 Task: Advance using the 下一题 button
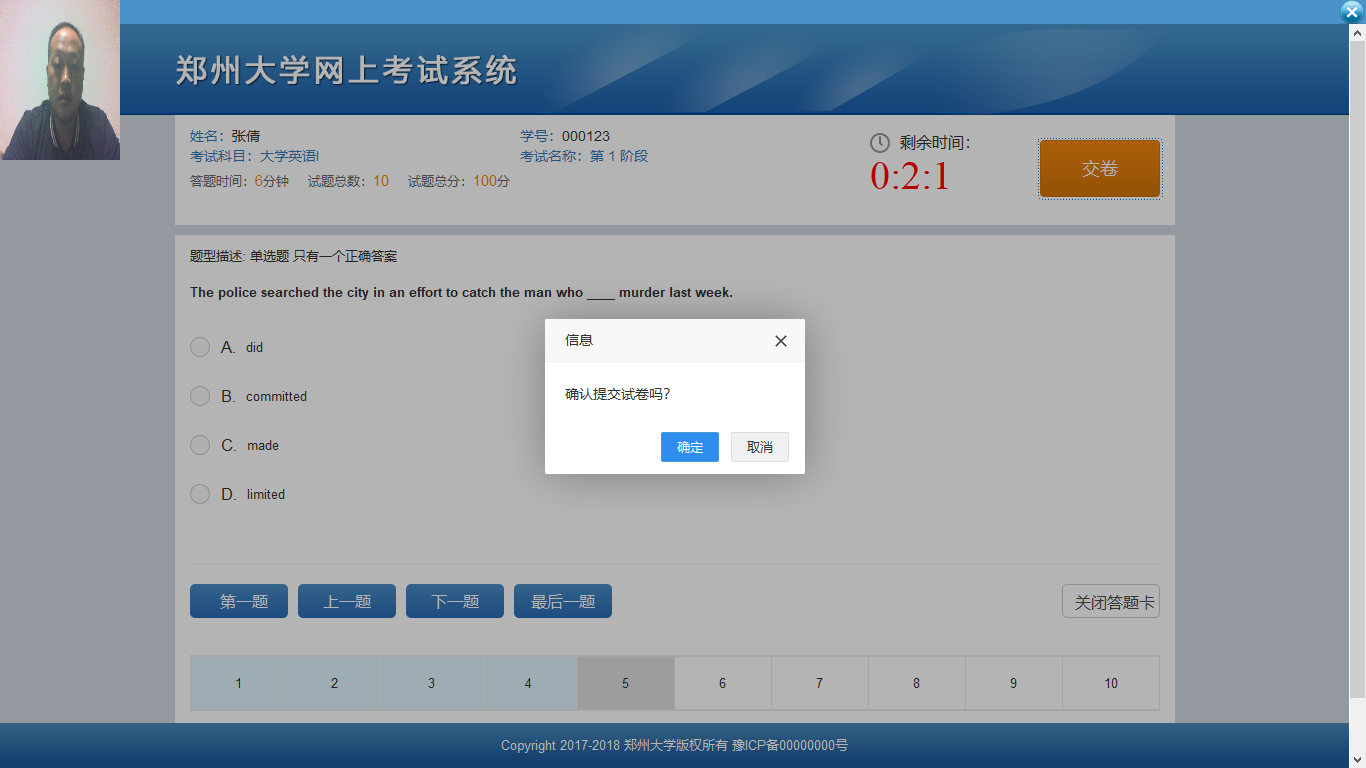click(x=455, y=601)
